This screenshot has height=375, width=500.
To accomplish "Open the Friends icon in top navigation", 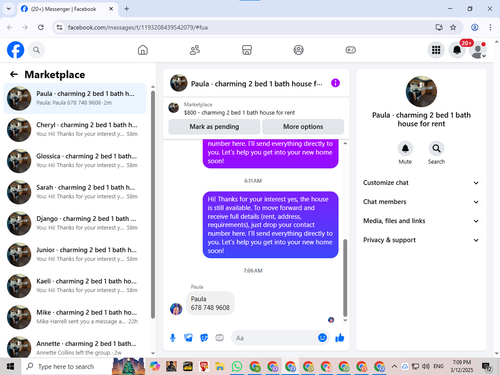I will tap(195, 50).
